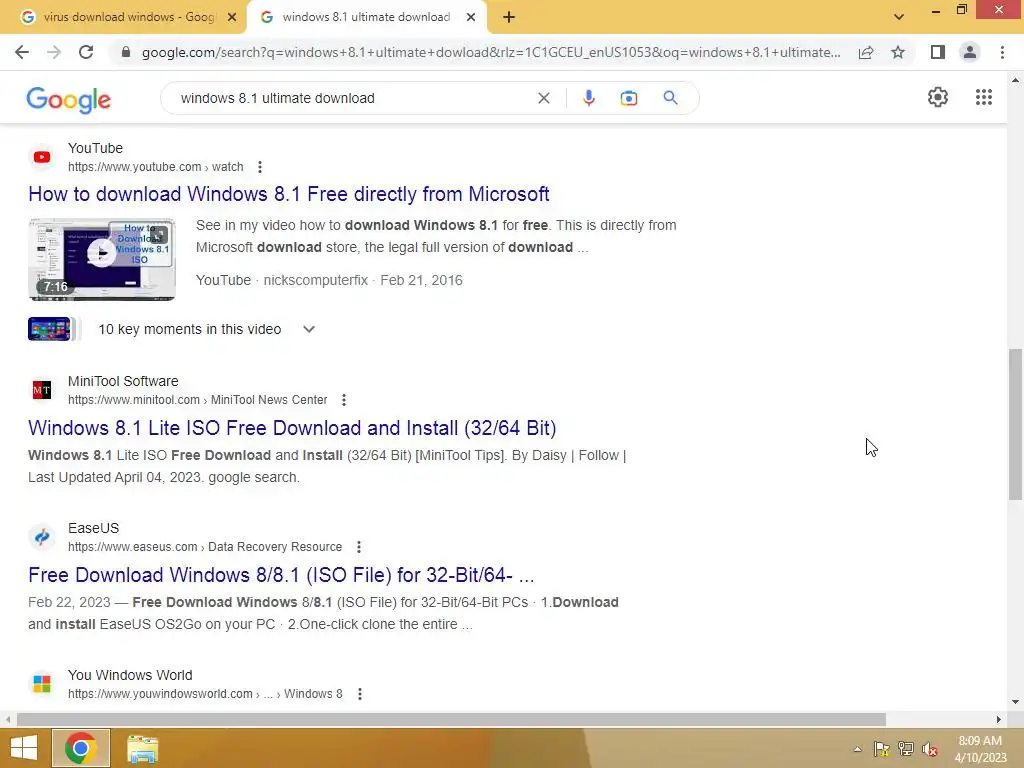Click the scroll-down arrow of page scrollbar
Screen dimensions: 1024x768
click(1015, 702)
